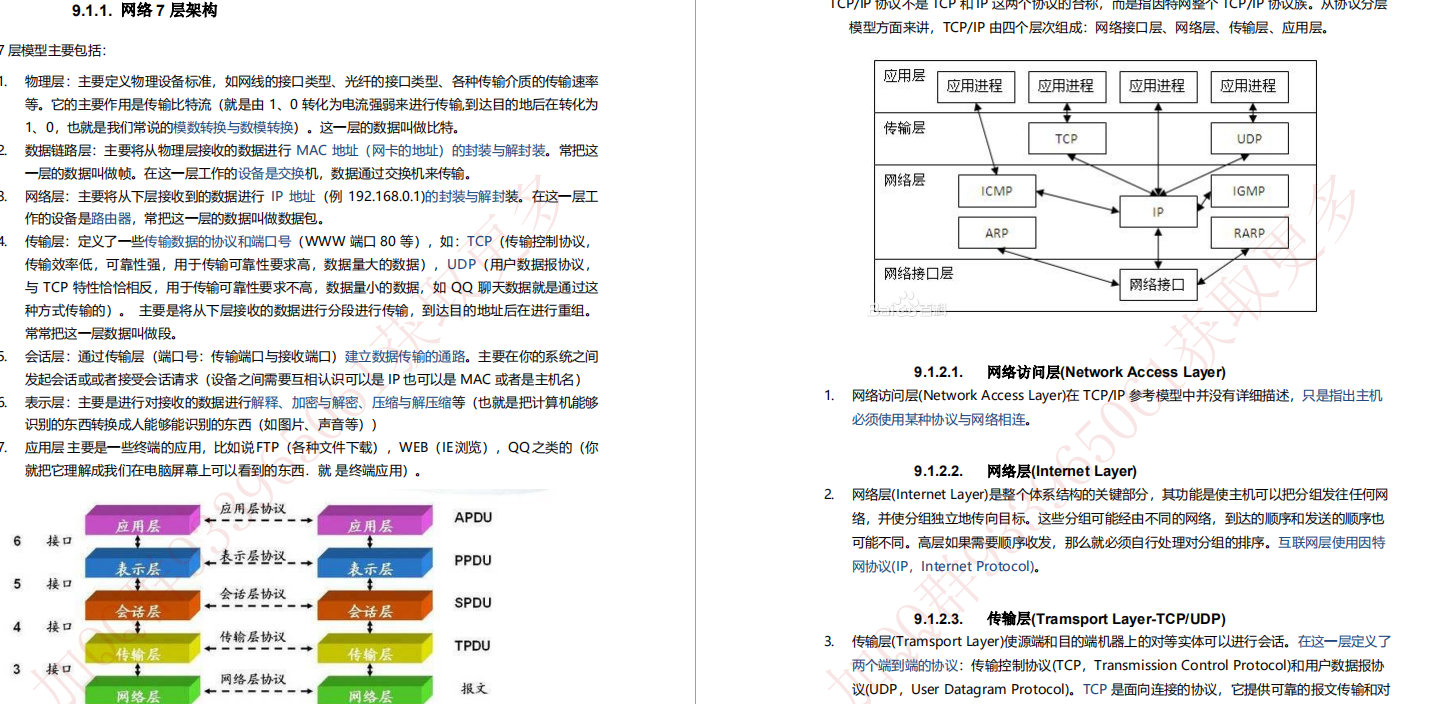Click the "ICMP" box in TCP/IP diagram
The width and height of the screenshot is (1432, 704).
click(997, 191)
